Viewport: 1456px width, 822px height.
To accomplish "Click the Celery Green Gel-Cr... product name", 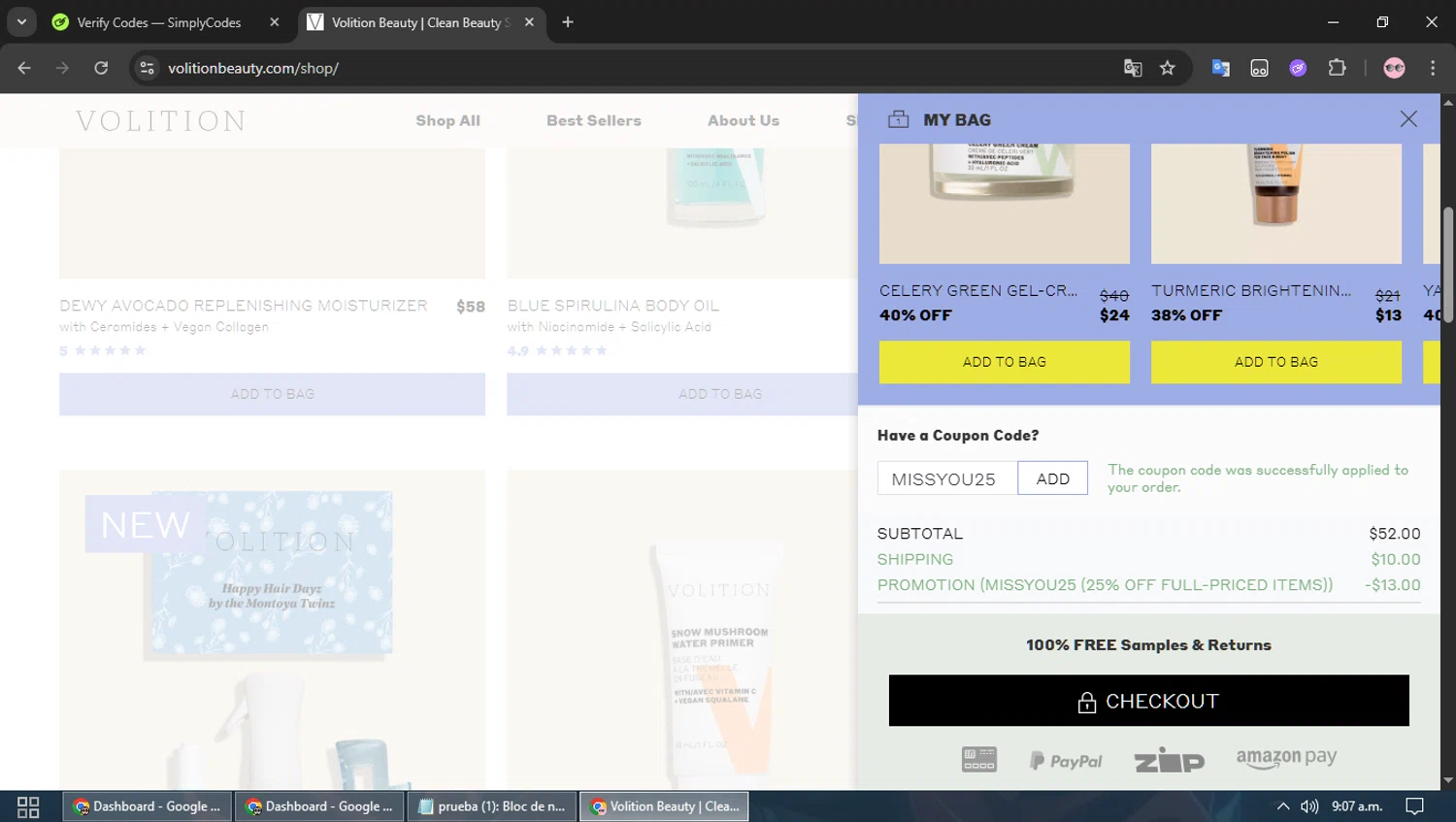I will pos(978,290).
